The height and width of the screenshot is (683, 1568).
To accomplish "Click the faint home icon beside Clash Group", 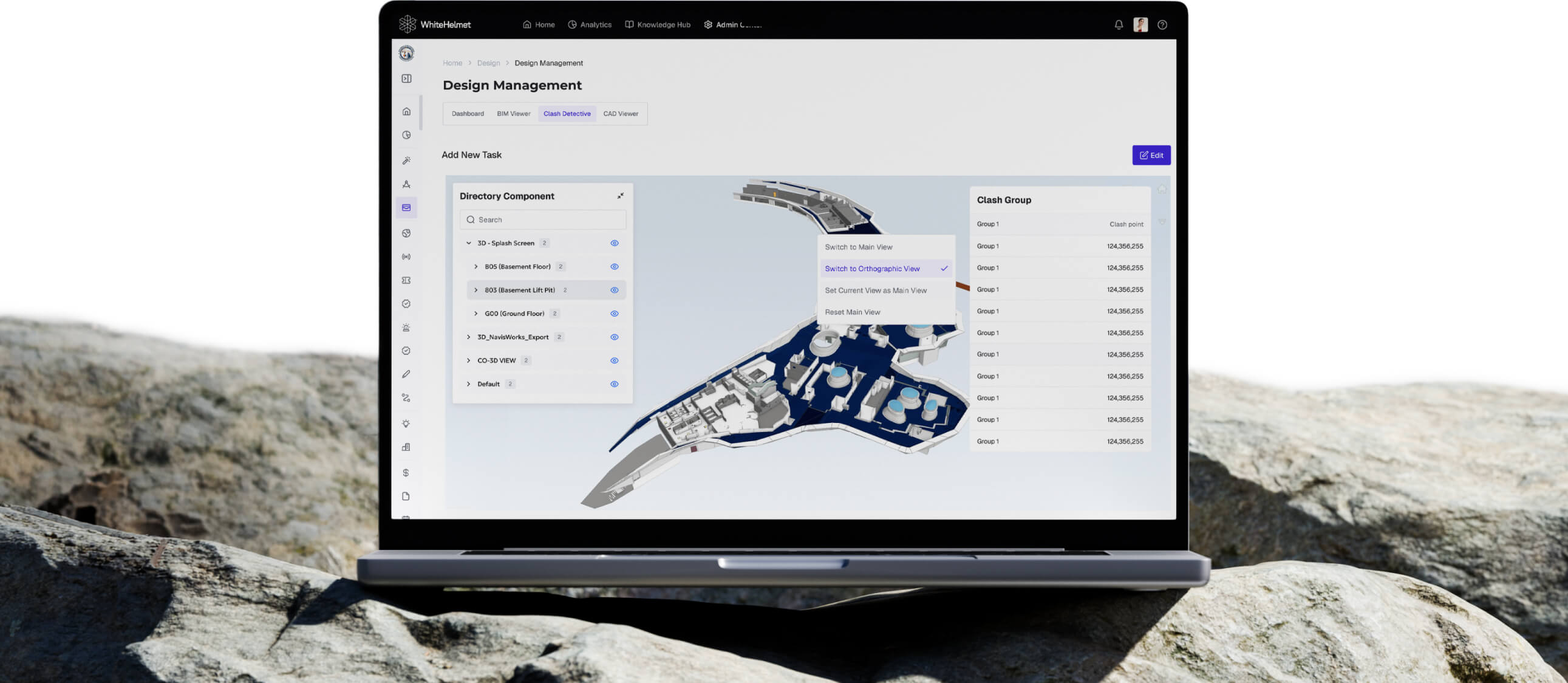I will tap(1162, 190).
